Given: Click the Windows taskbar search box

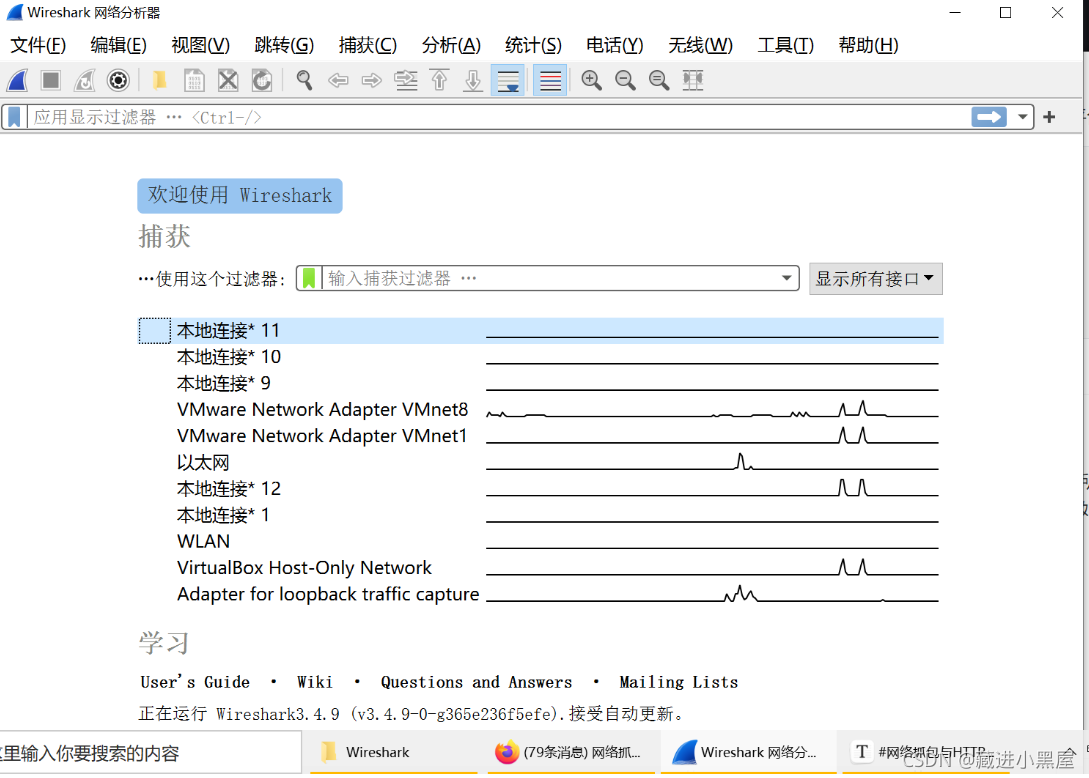Looking at the screenshot, I should click(151, 753).
